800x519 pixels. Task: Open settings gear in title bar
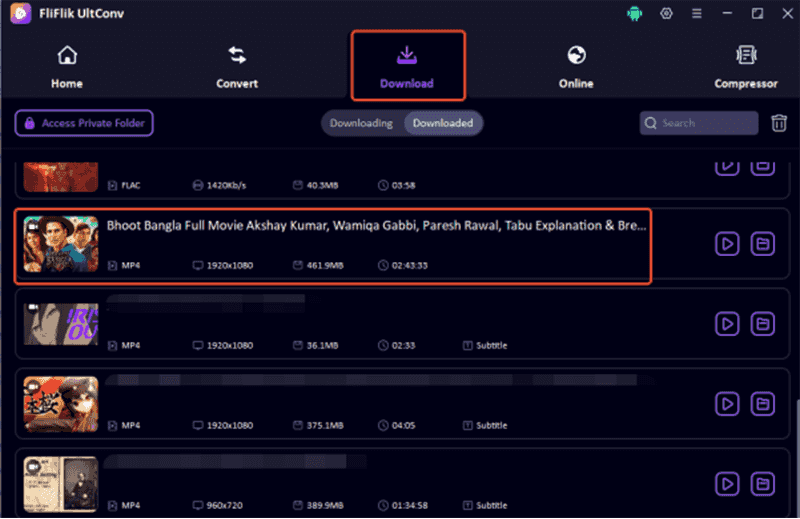tap(666, 13)
